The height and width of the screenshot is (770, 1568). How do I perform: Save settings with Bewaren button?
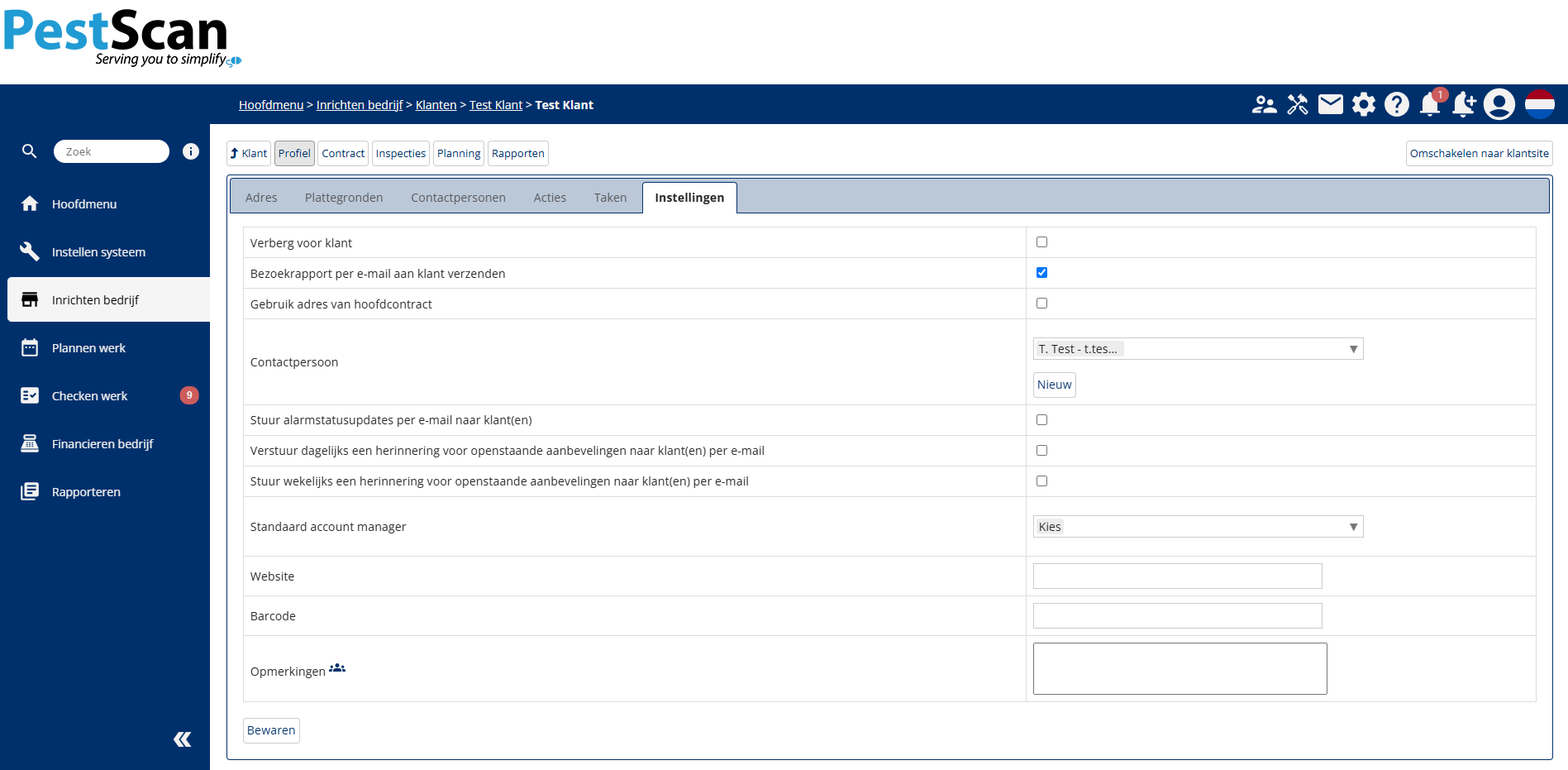[271, 730]
